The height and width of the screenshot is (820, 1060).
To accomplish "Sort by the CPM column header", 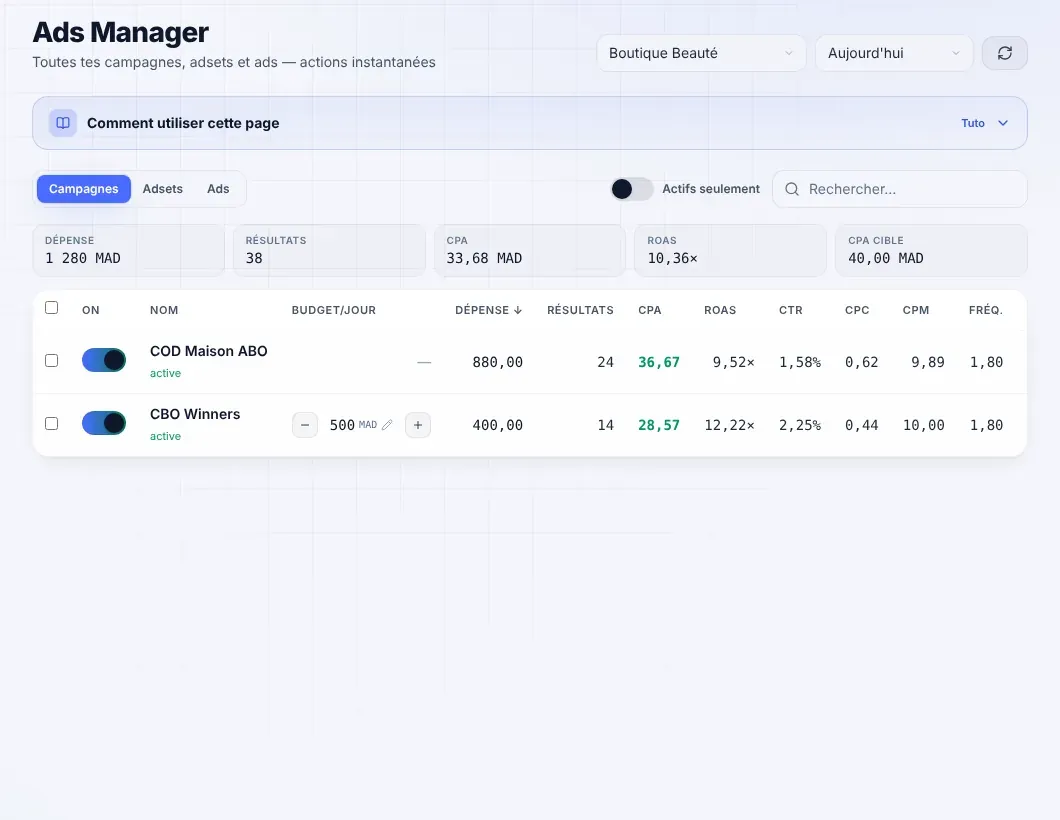I will 916,310.
